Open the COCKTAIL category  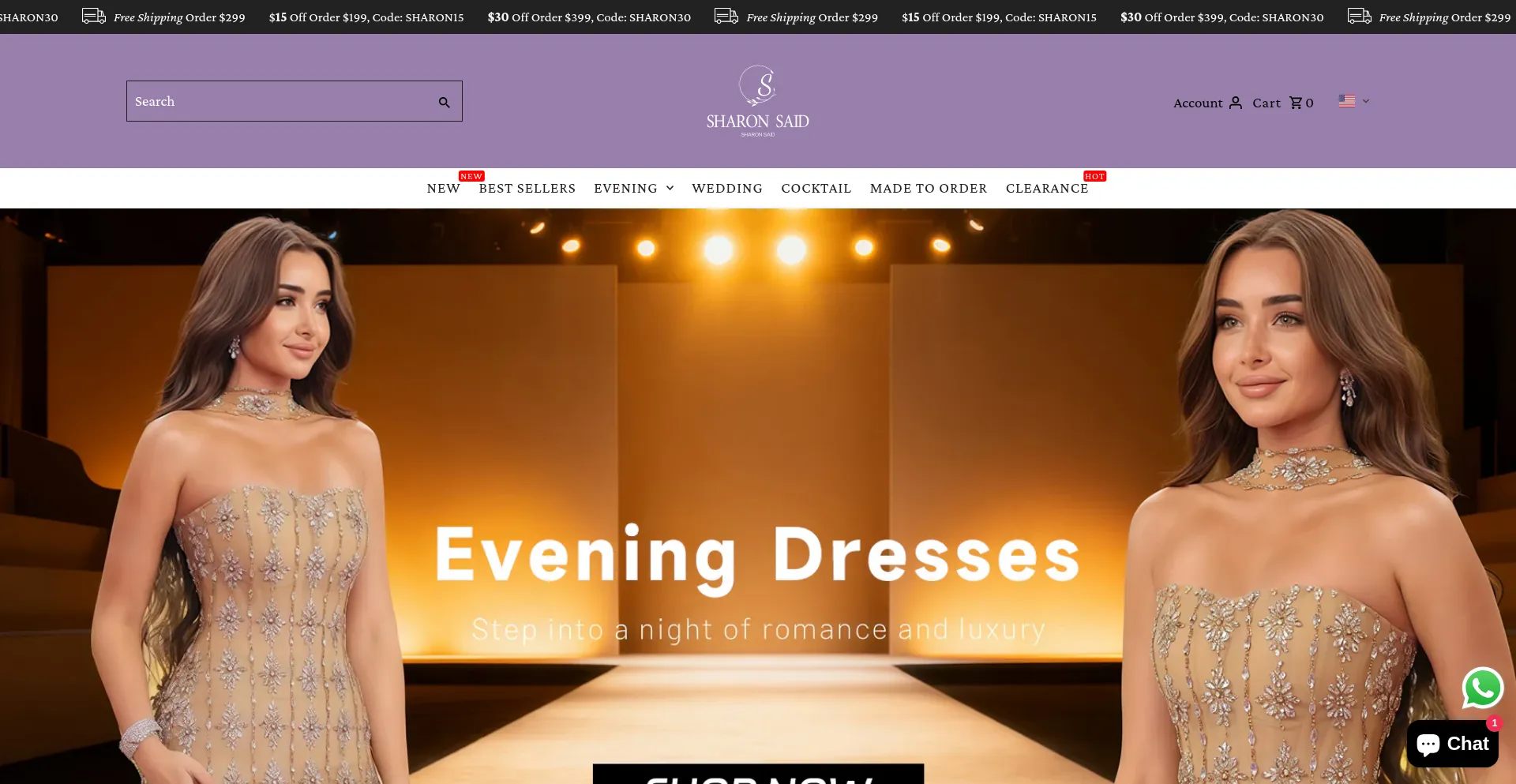[x=816, y=188]
